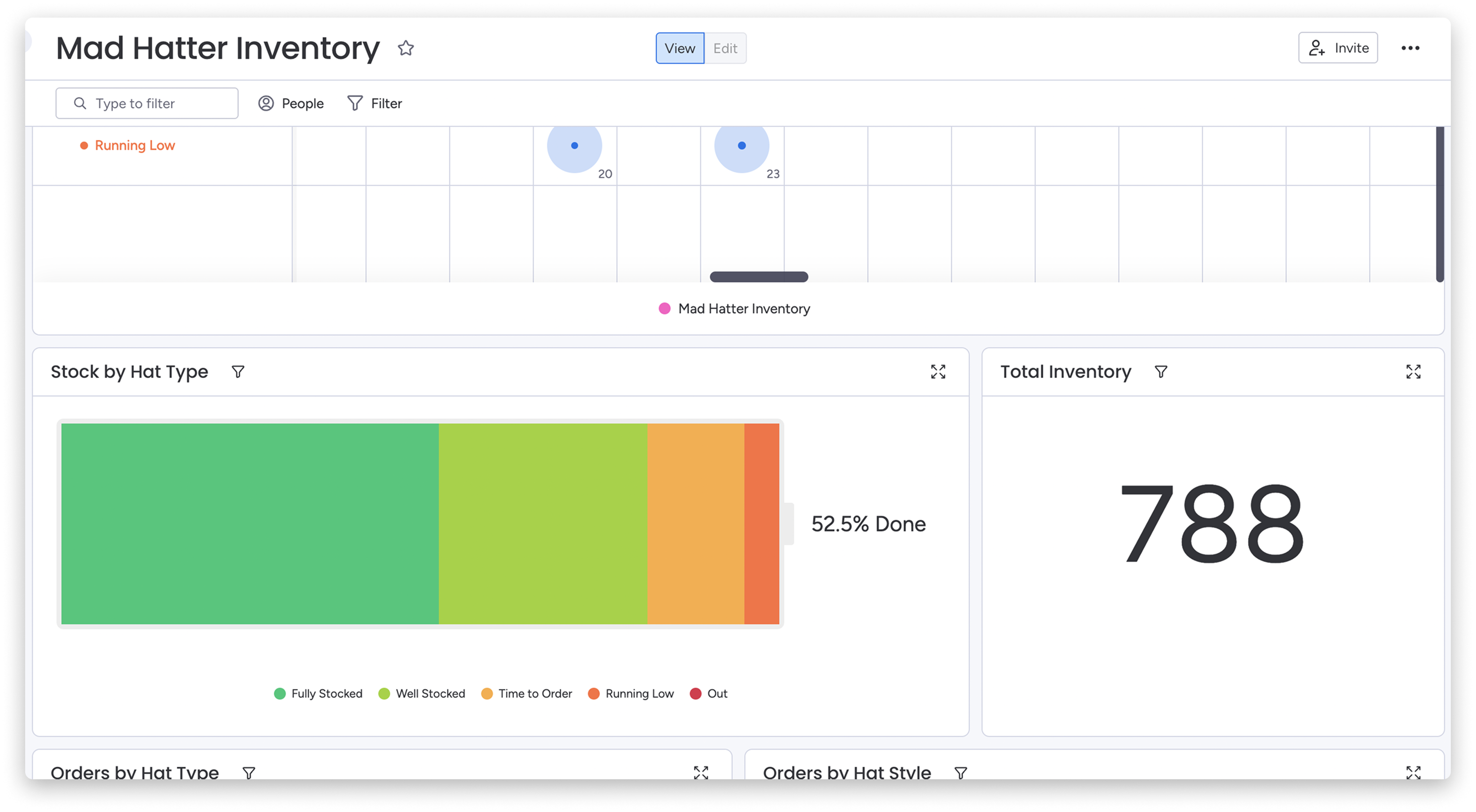
Task: Toggle Mad Hatter Inventory legend item
Action: pyautogui.click(x=734, y=308)
